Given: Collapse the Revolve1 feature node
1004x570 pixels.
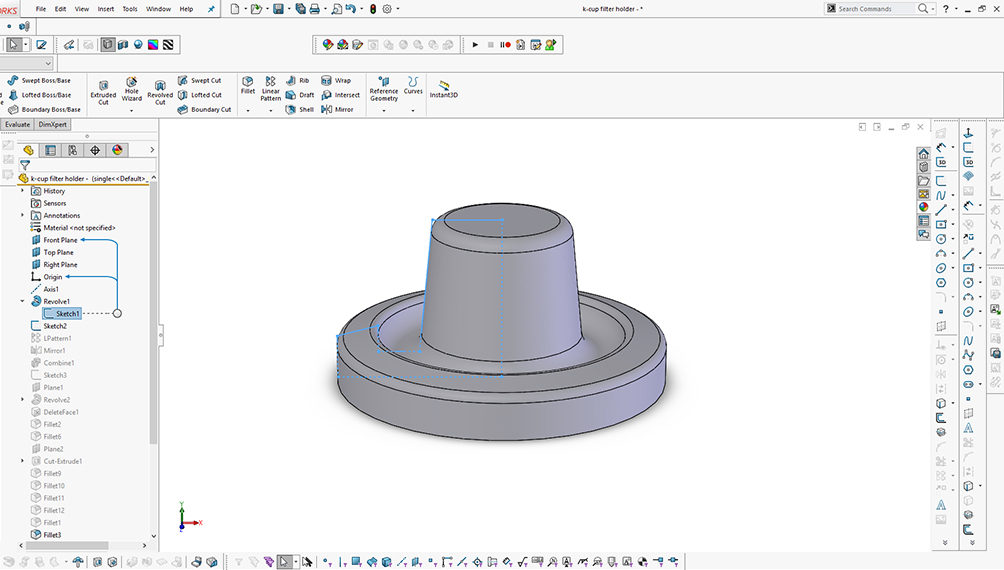Looking at the screenshot, I should (x=23, y=301).
